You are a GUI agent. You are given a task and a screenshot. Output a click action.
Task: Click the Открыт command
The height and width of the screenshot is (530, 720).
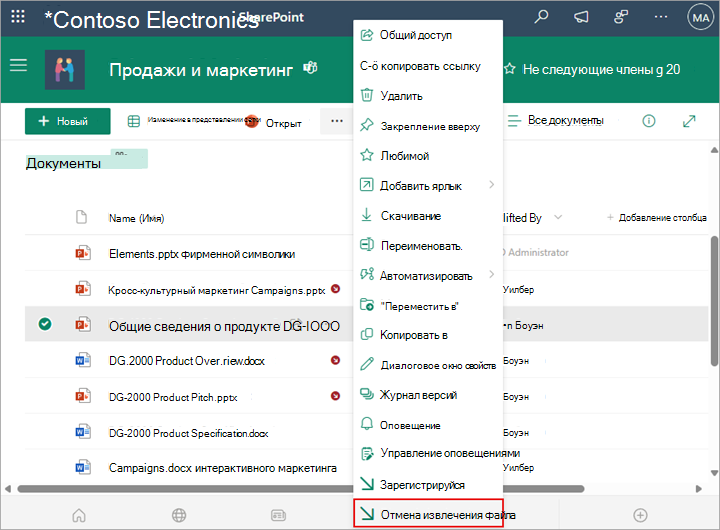click(283, 124)
